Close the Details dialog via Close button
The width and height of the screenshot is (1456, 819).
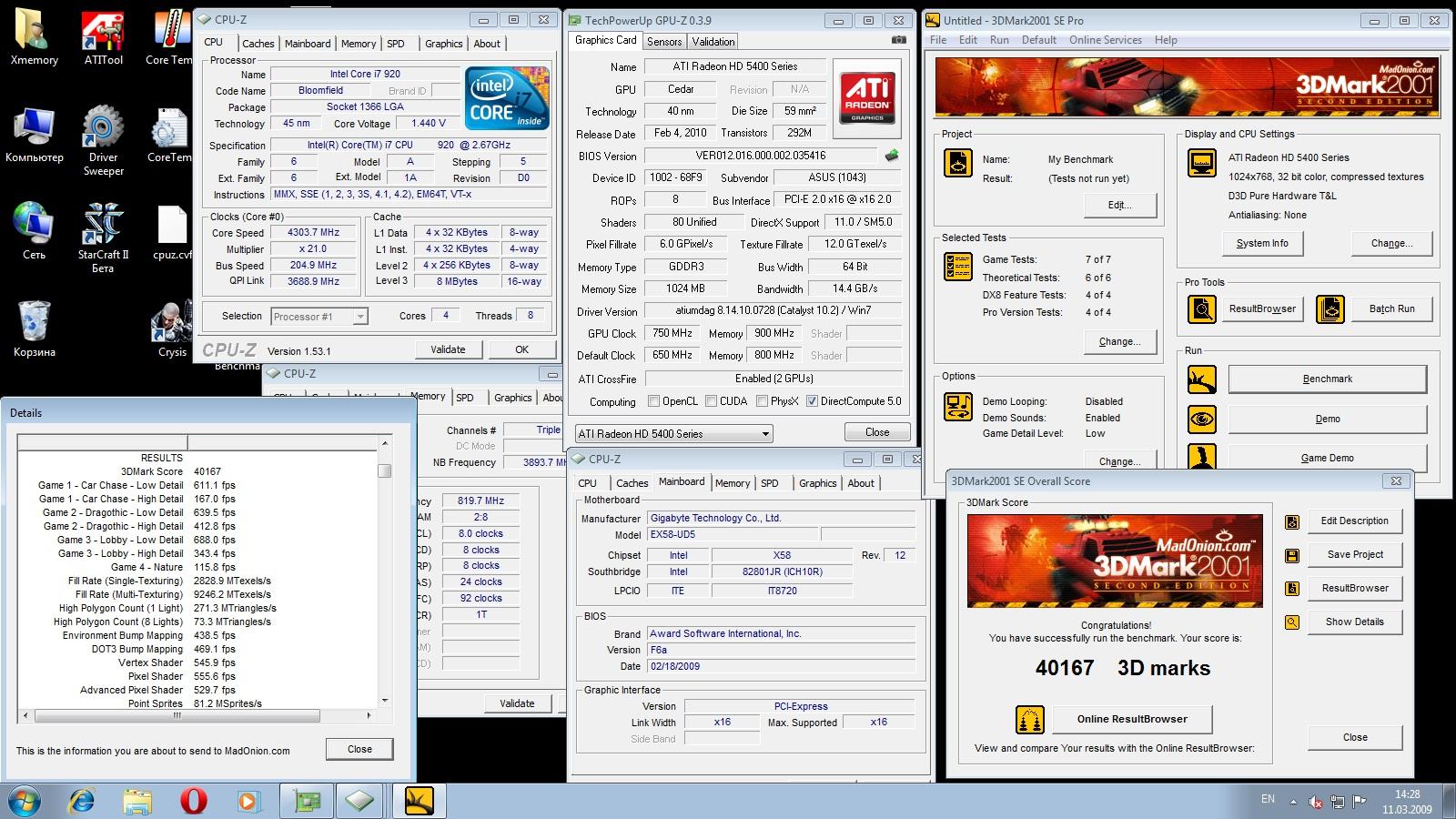click(359, 750)
